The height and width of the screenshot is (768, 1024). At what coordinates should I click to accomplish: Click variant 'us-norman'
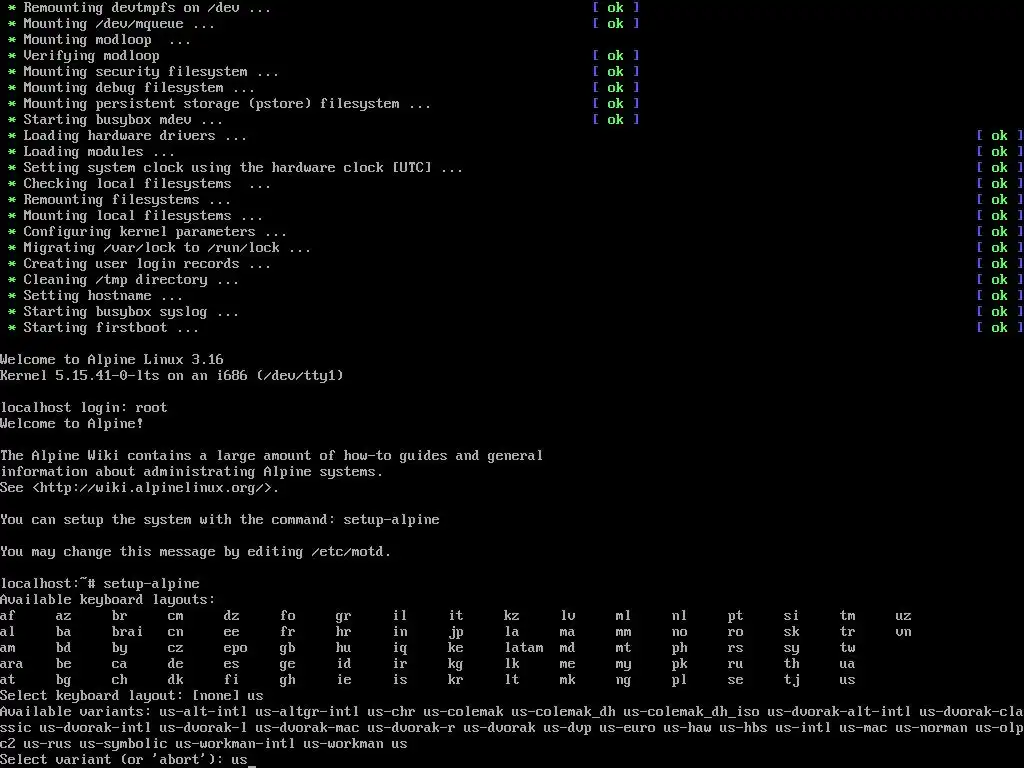point(931,728)
